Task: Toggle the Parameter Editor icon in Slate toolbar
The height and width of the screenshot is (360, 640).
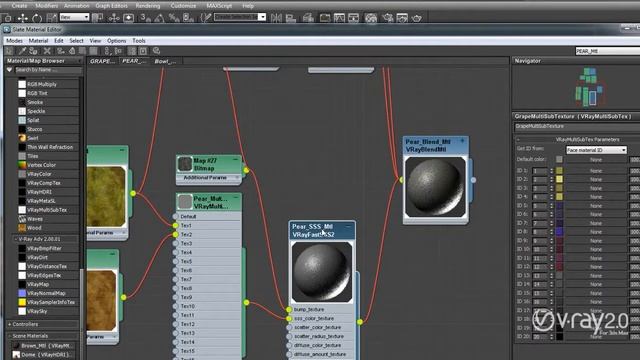Action: tap(143, 51)
